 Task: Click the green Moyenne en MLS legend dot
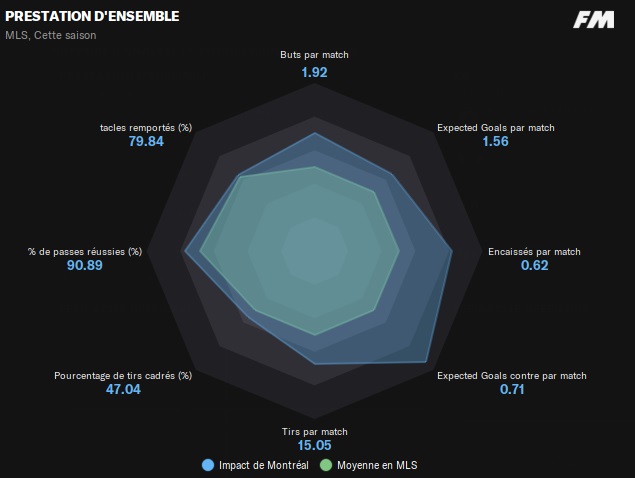(x=325, y=465)
